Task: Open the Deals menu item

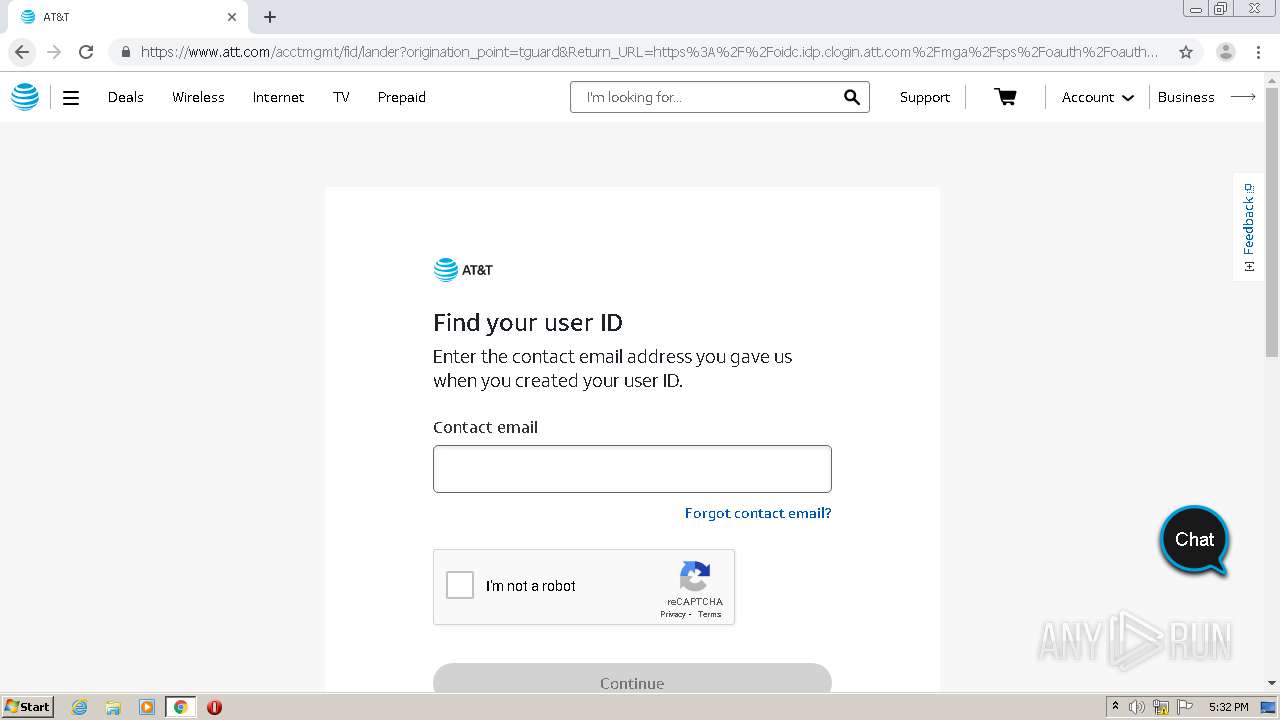Action: (126, 97)
